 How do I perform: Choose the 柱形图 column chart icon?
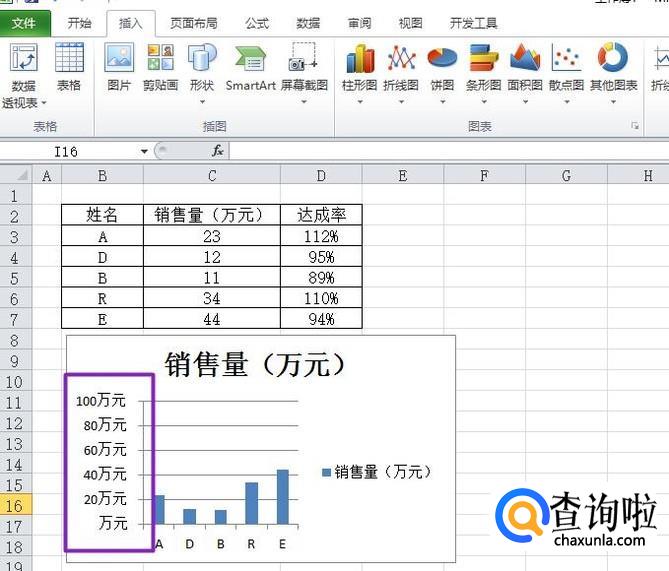click(x=360, y=58)
